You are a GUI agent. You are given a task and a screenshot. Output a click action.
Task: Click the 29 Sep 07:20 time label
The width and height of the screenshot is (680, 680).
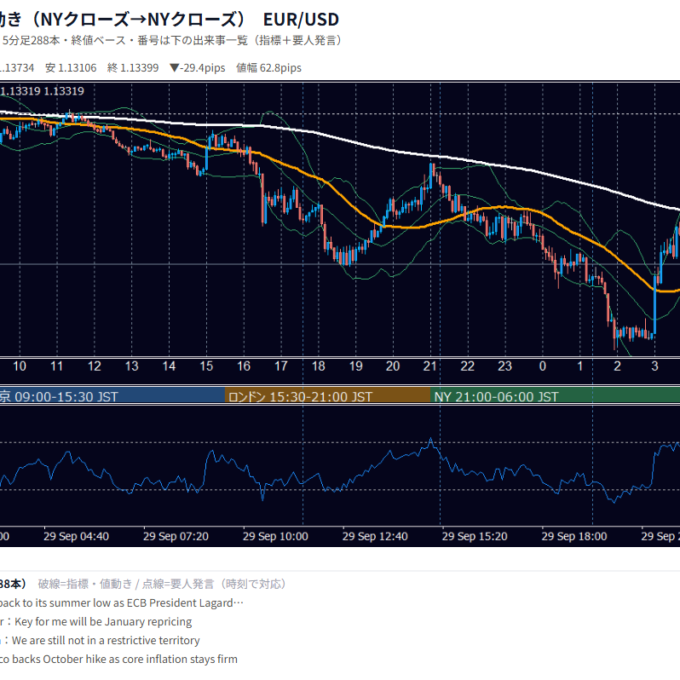(176, 536)
